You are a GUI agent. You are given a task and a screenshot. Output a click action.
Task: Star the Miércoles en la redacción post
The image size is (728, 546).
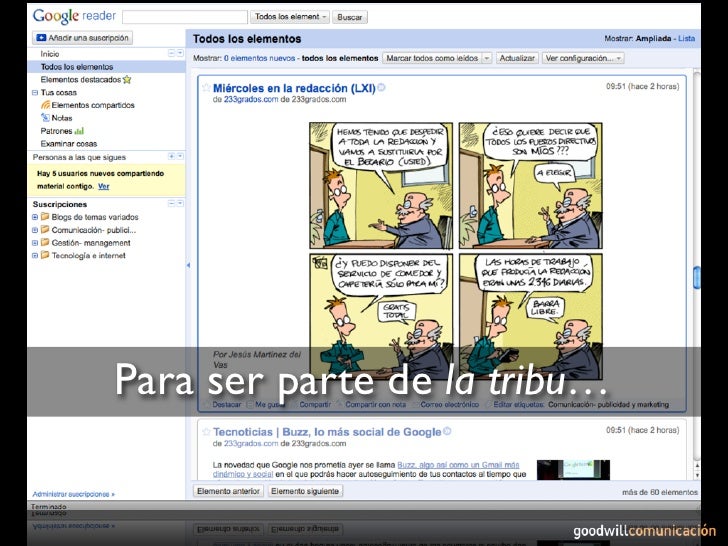click(205, 88)
